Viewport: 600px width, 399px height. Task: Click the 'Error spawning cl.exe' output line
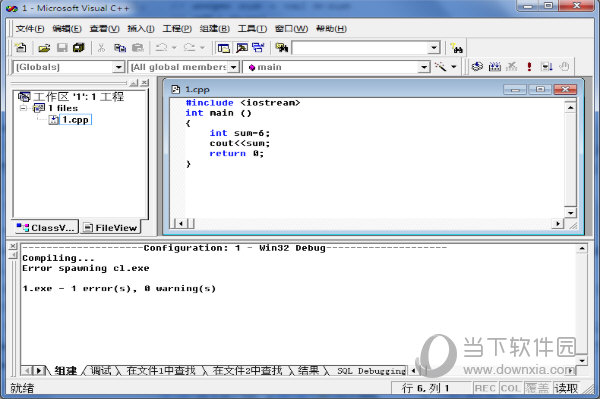point(86,268)
